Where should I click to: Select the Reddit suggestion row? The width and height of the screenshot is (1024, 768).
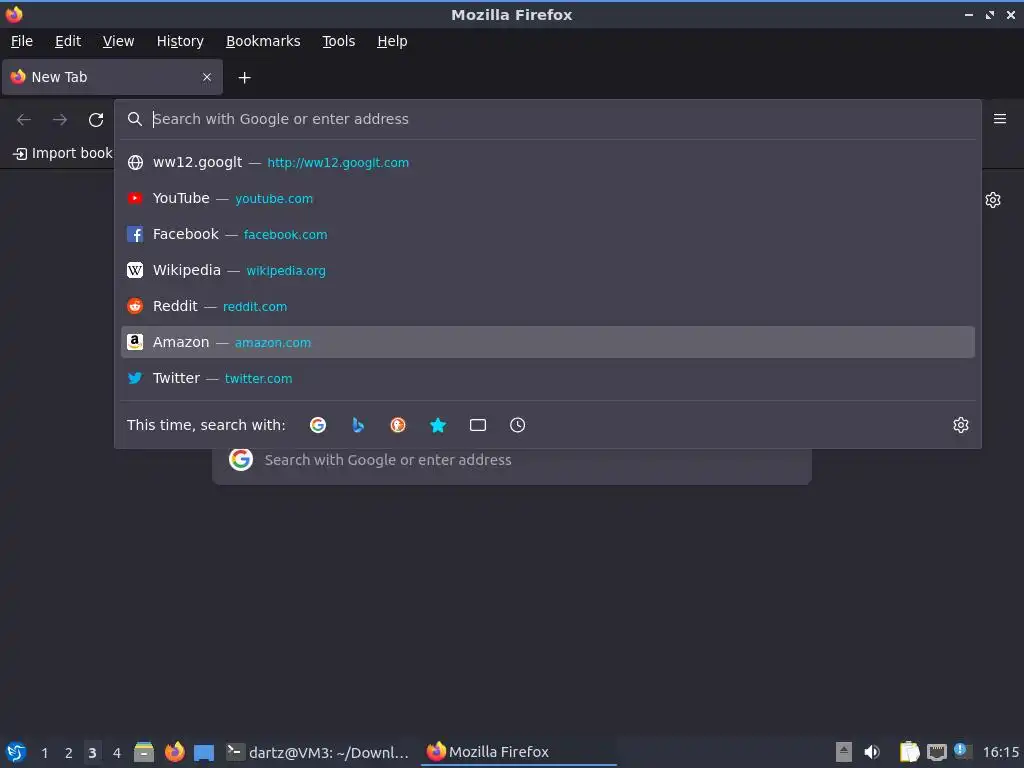point(548,306)
